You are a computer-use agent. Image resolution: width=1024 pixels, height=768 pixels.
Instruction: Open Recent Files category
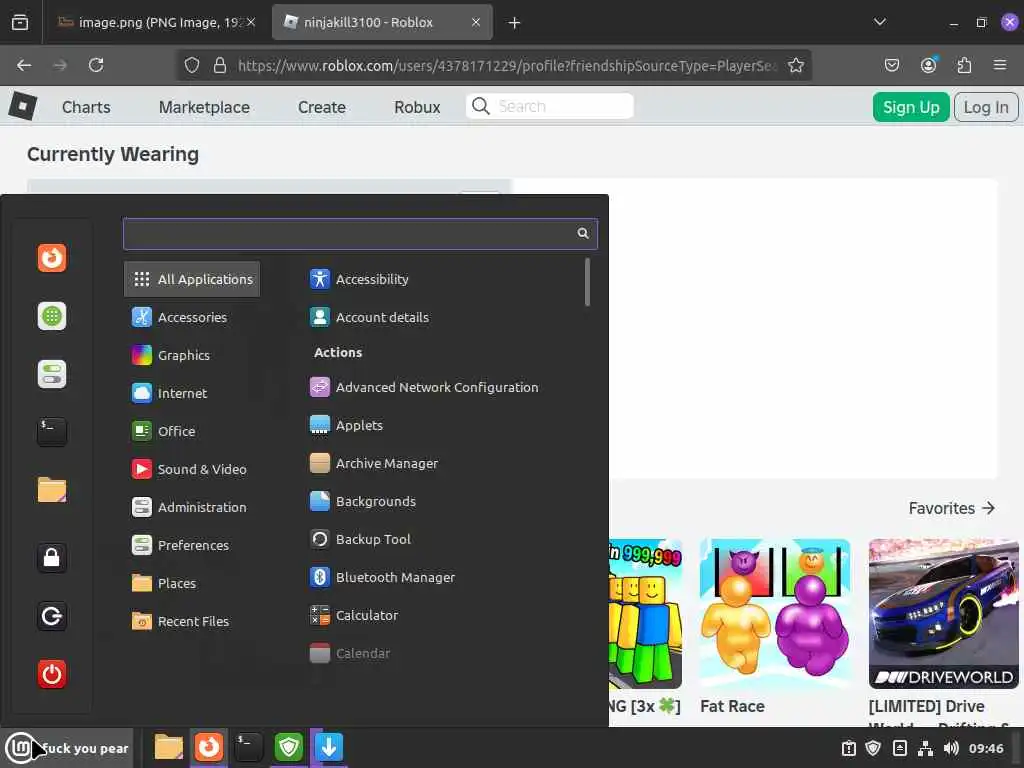coord(180,621)
